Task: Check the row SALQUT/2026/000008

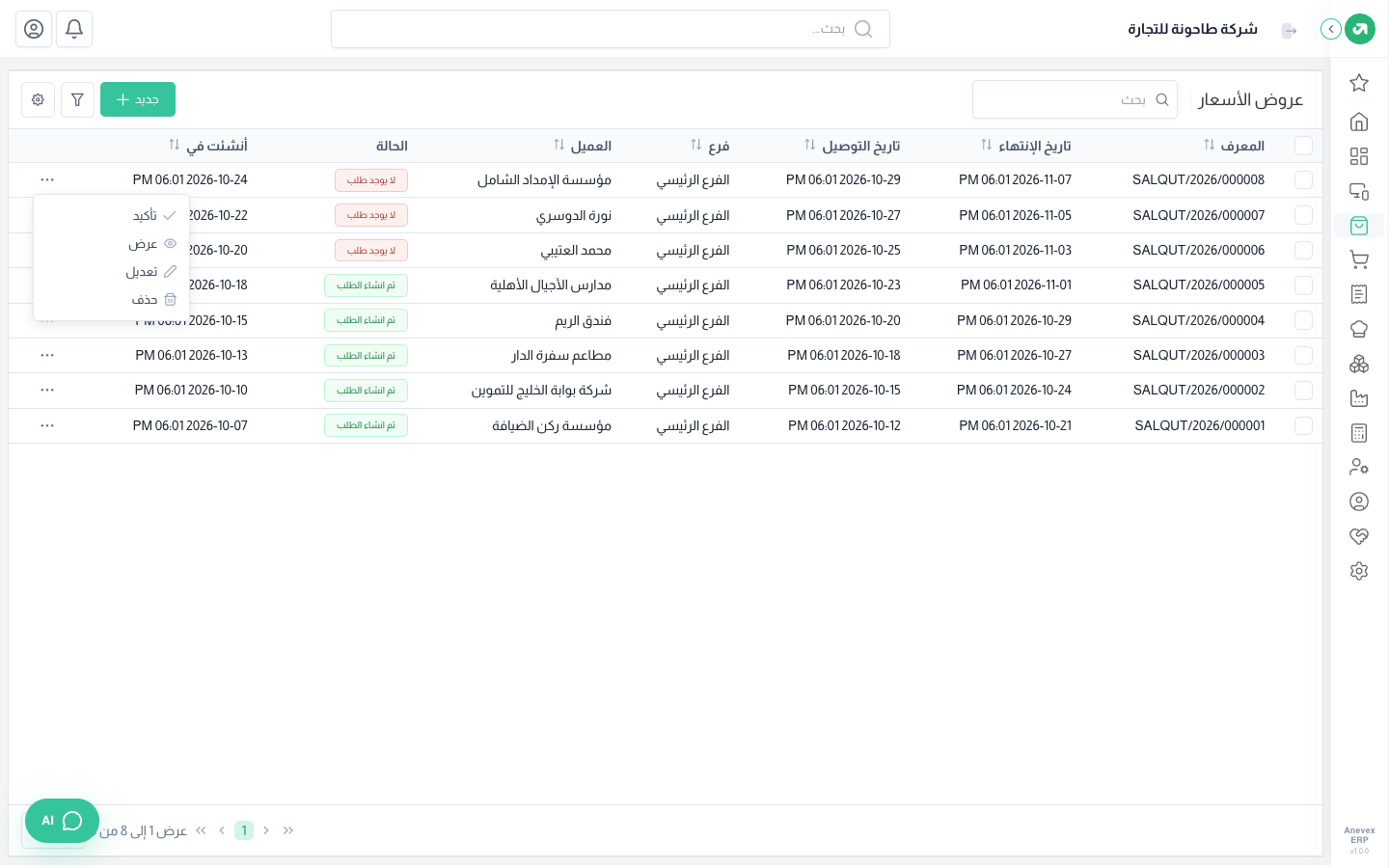Action: [x=1303, y=180]
